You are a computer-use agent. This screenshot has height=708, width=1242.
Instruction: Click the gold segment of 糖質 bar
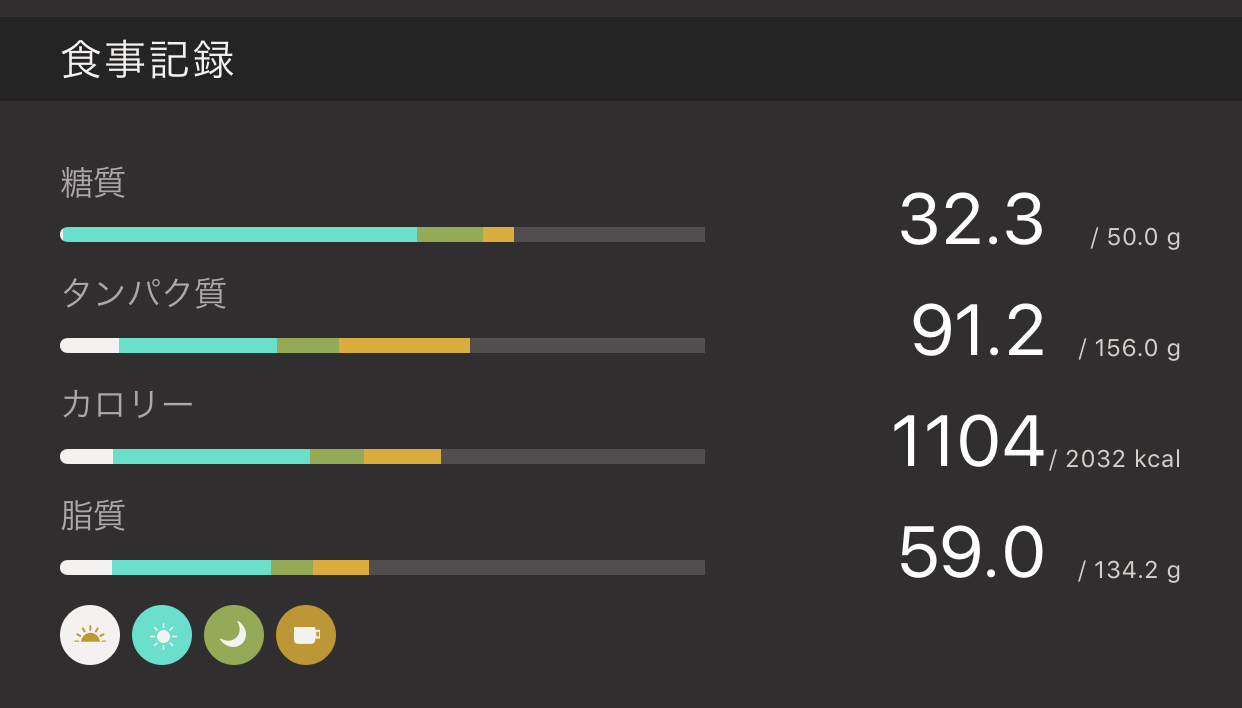(498, 235)
